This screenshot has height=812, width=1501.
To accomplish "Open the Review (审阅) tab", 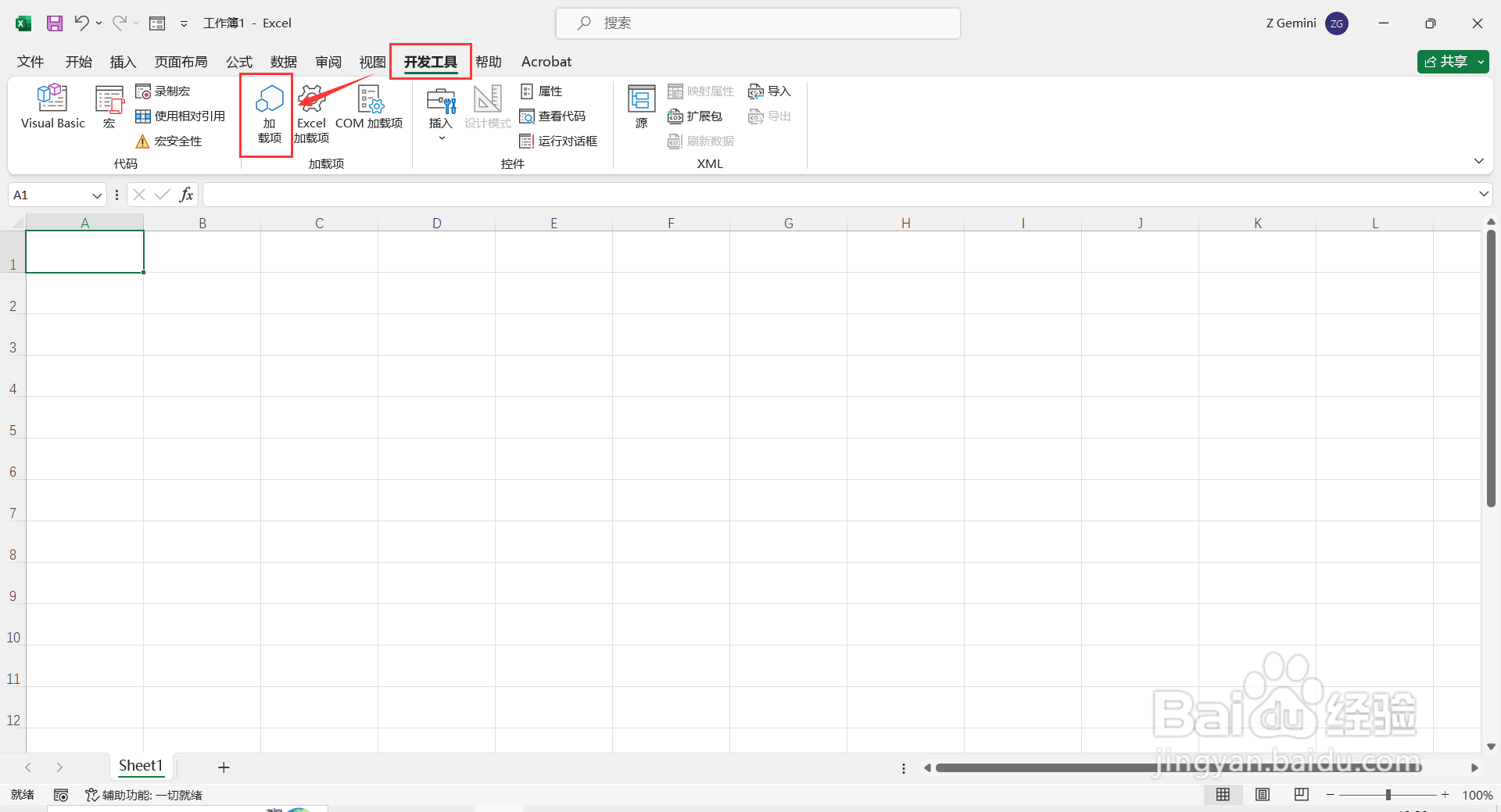I will [328, 62].
